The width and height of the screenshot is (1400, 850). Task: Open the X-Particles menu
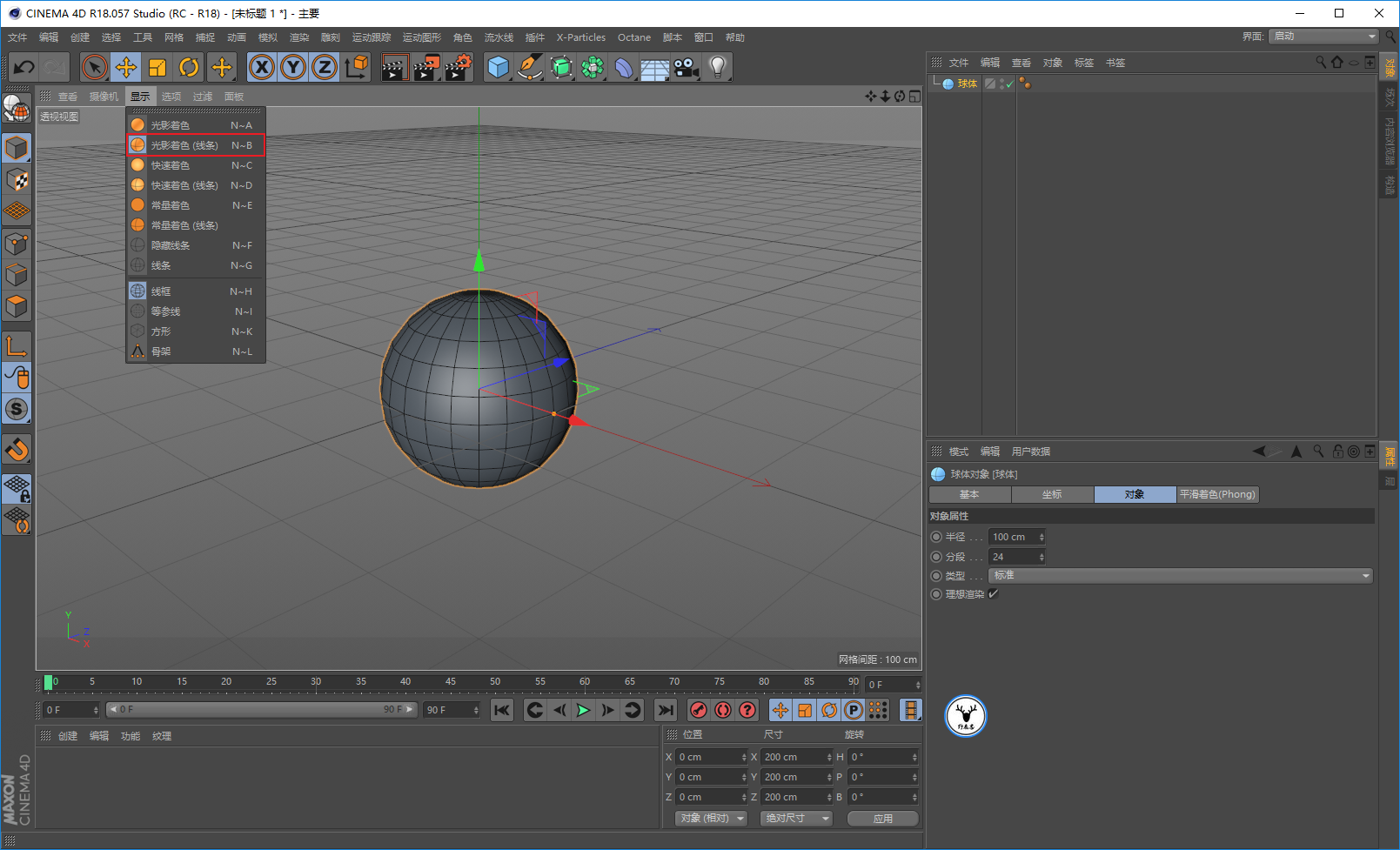[581, 37]
